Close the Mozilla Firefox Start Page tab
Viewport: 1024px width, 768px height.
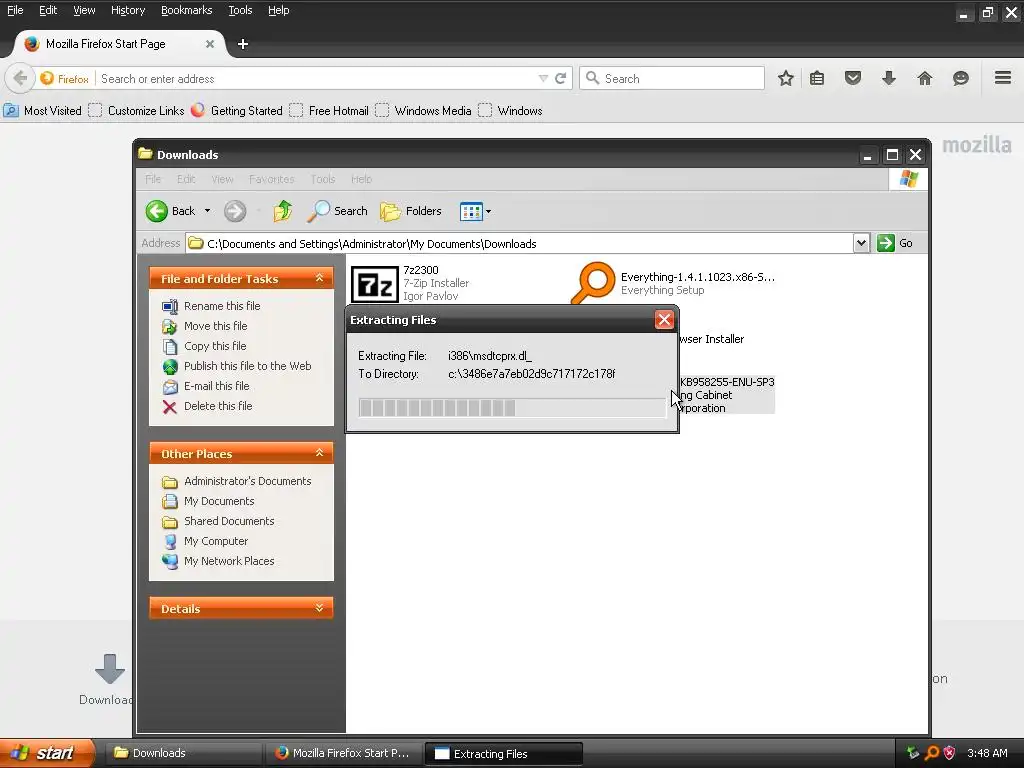pos(210,44)
